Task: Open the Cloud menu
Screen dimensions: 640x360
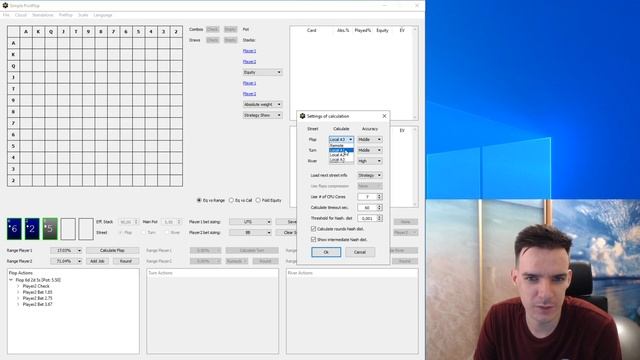Action: [21, 15]
